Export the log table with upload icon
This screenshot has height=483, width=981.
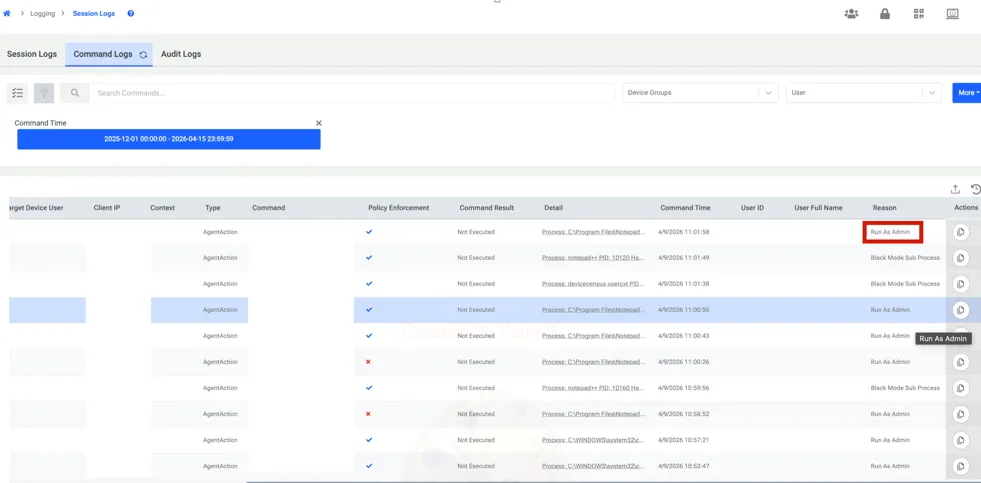[x=955, y=189]
